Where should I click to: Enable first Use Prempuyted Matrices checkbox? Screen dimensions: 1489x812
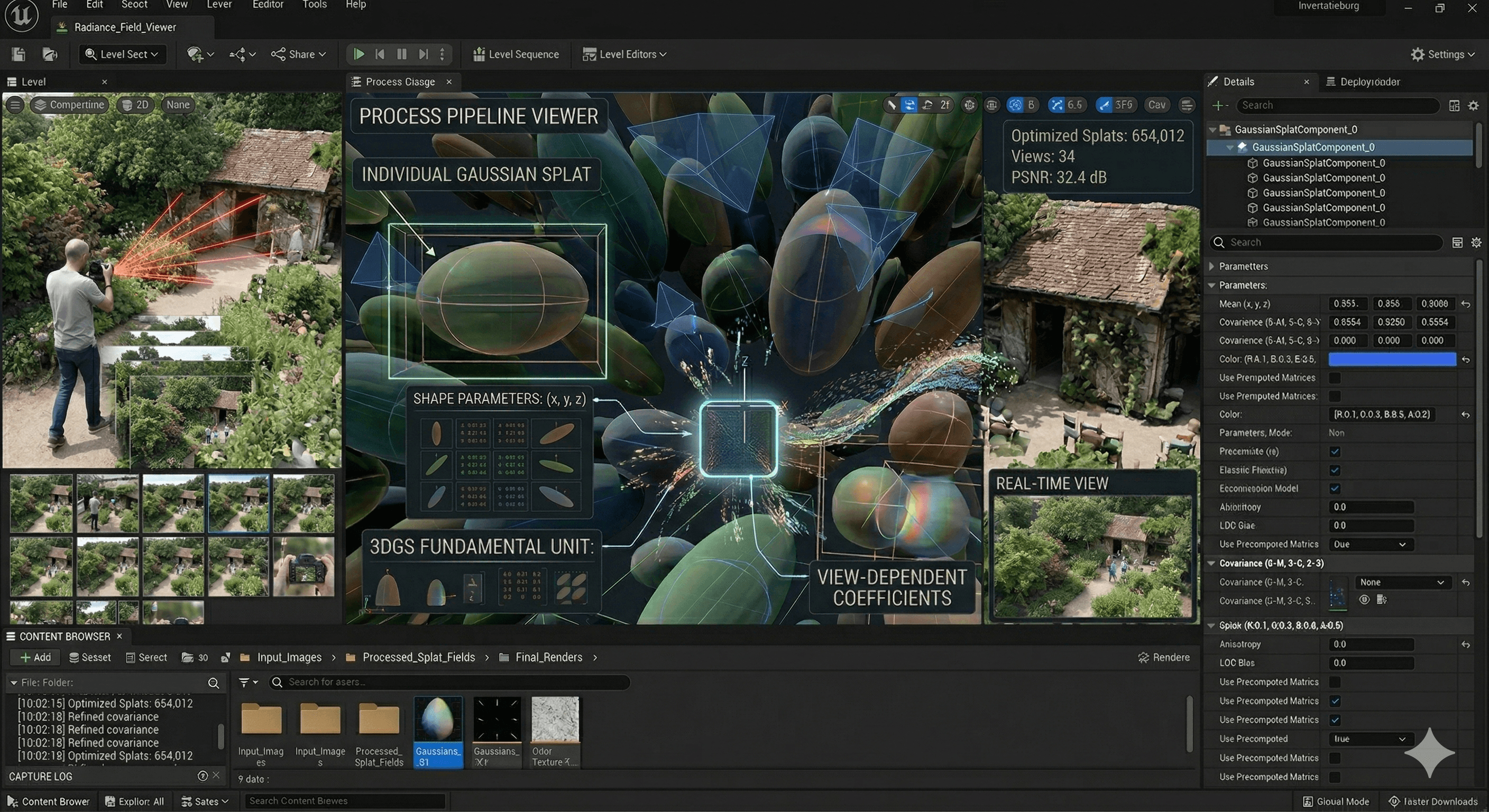1335,378
